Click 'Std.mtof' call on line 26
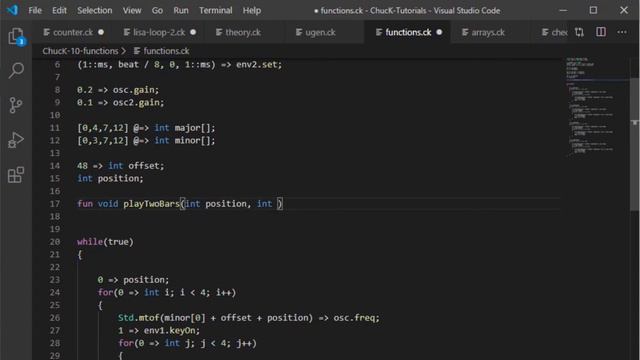The image size is (640, 360). 138,318
